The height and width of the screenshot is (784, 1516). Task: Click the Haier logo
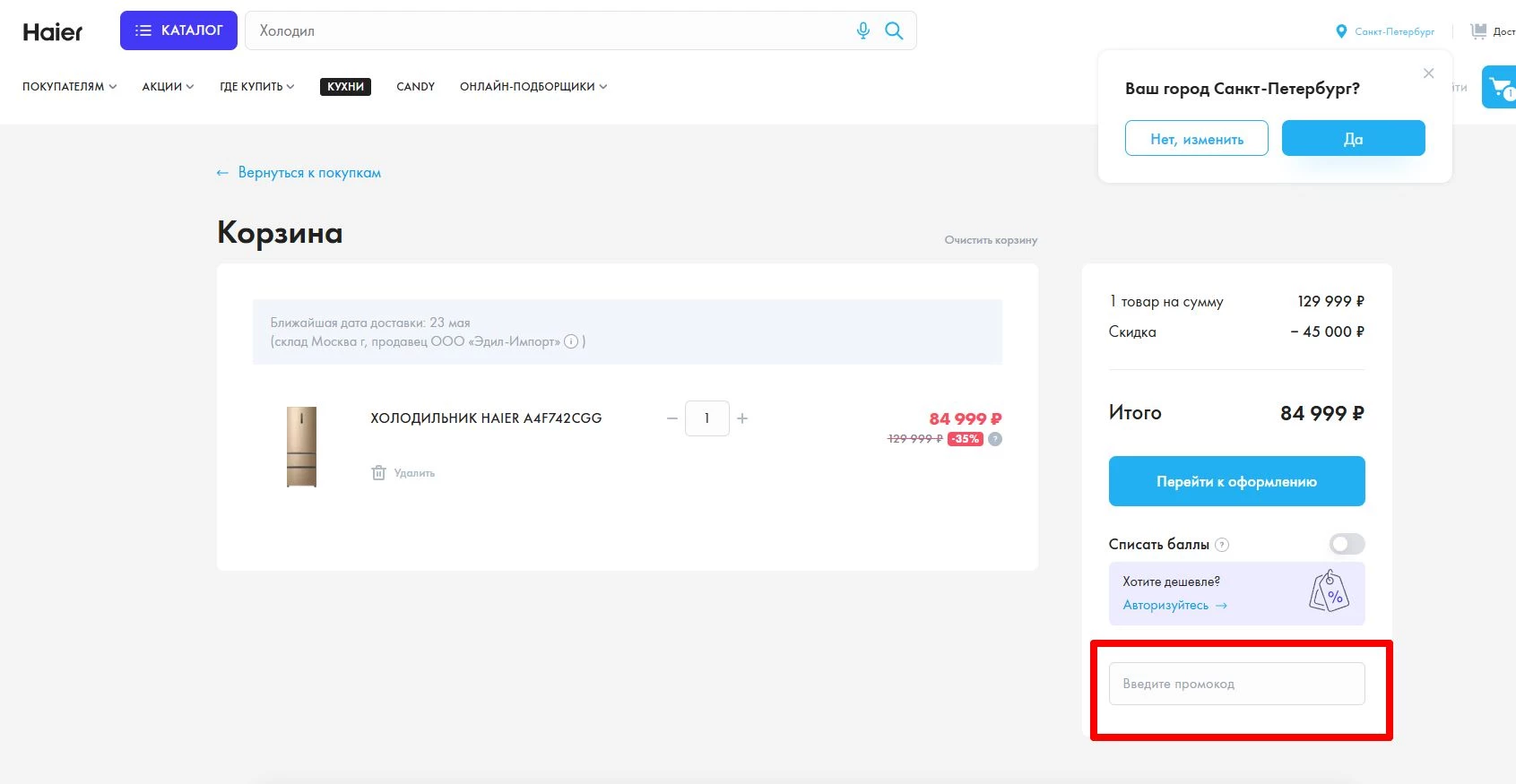point(53,32)
